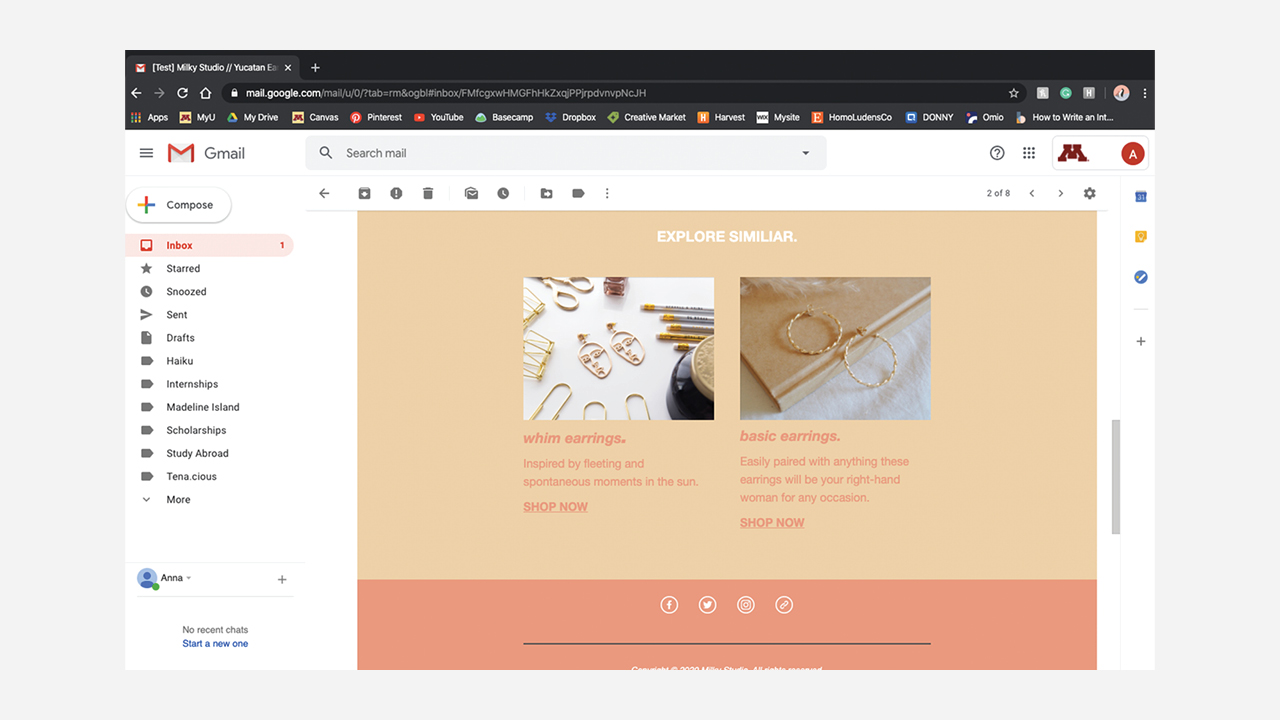
Task: Open the YouTube bookmark
Action: [x=439, y=117]
